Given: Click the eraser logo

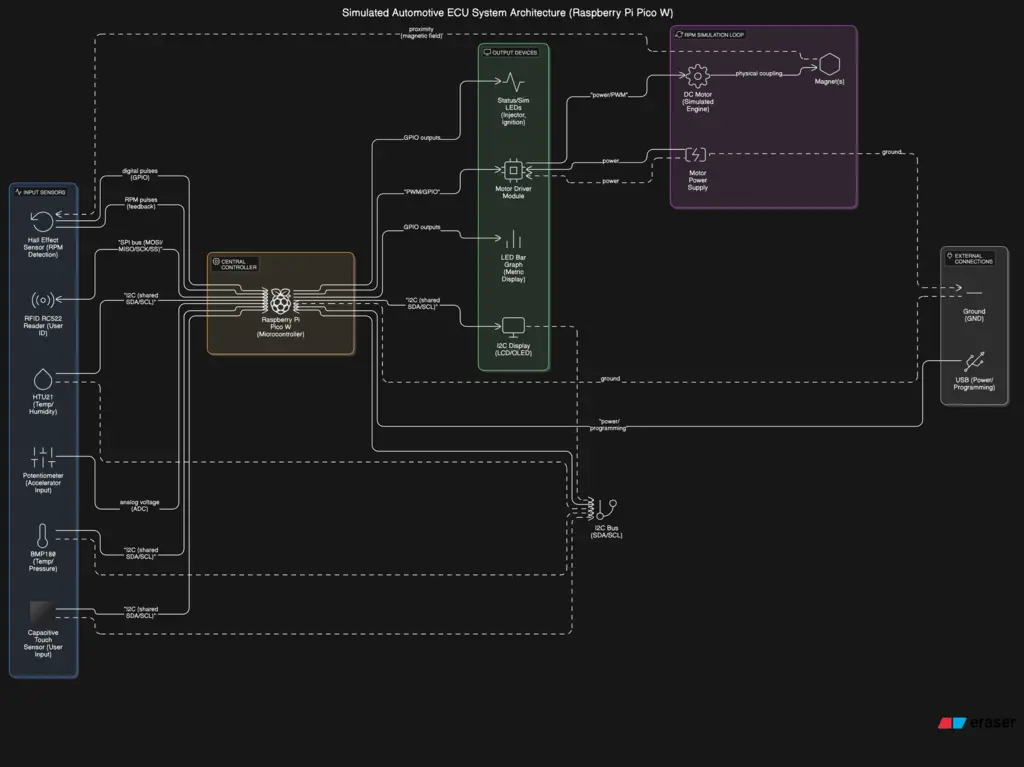Looking at the screenshot, I should [976, 723].
